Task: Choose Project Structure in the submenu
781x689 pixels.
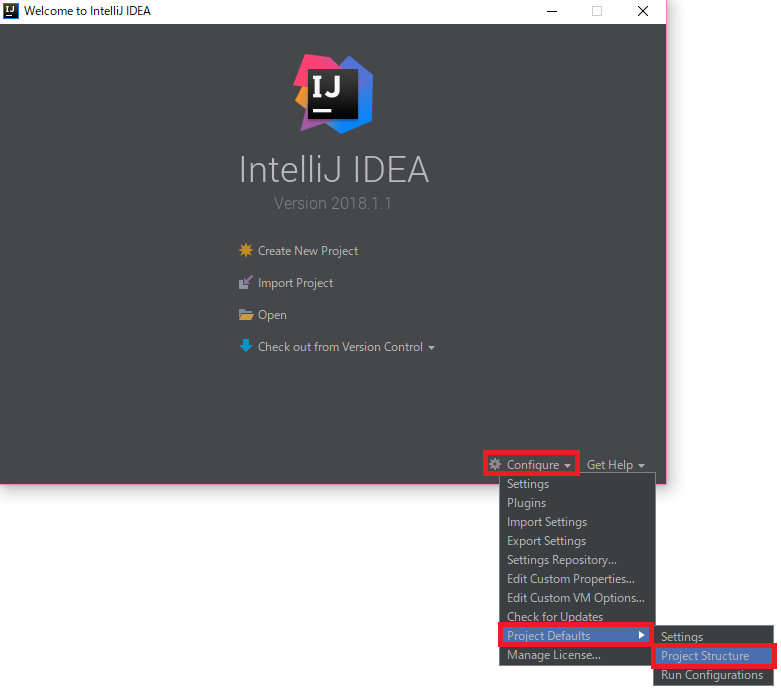Action: tap(713, 656)
